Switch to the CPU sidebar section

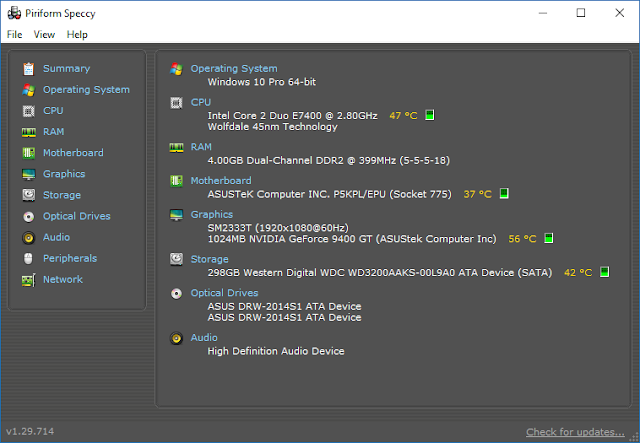coord(53,111)
